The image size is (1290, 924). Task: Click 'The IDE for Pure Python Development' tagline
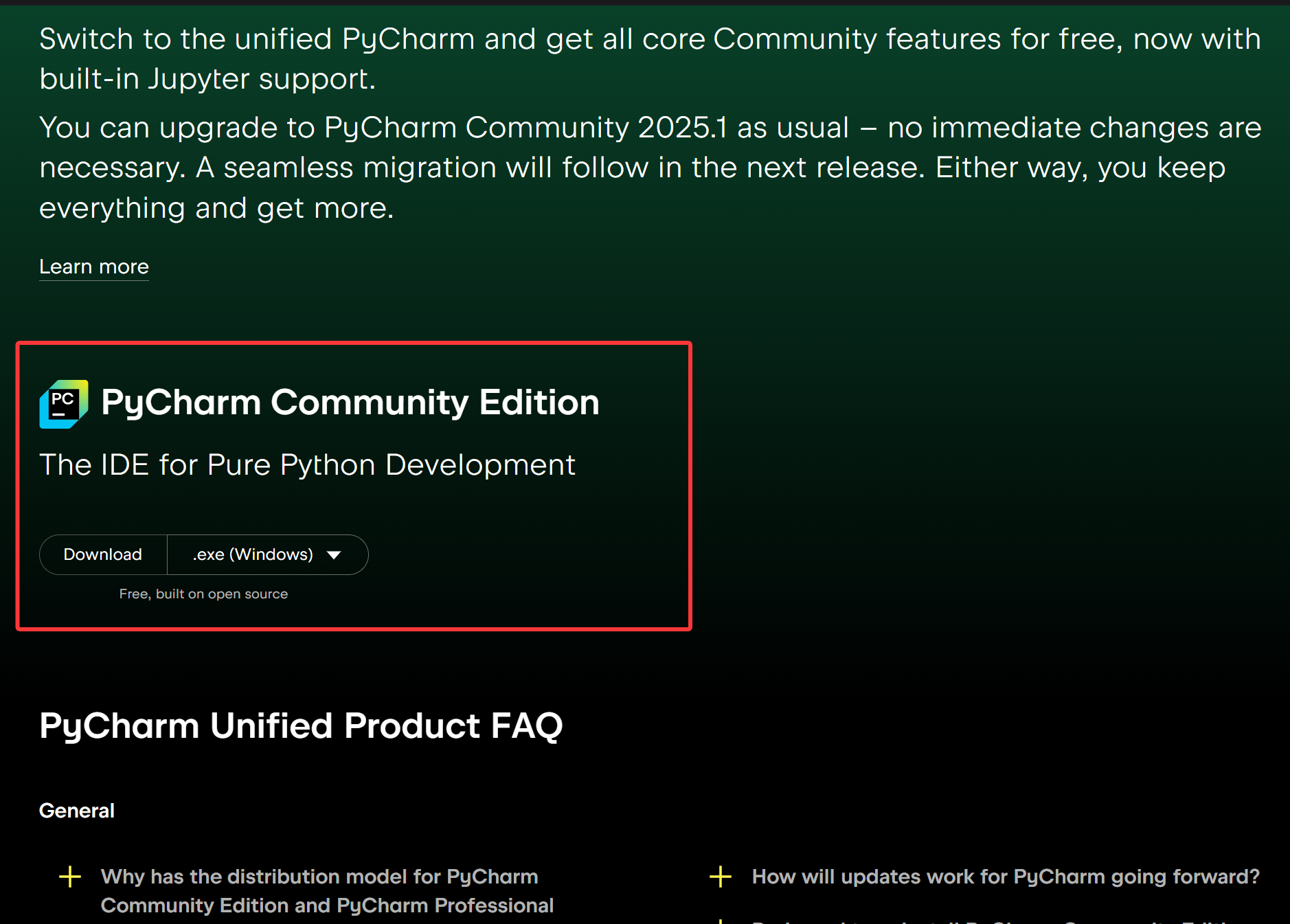pos(307,465)
